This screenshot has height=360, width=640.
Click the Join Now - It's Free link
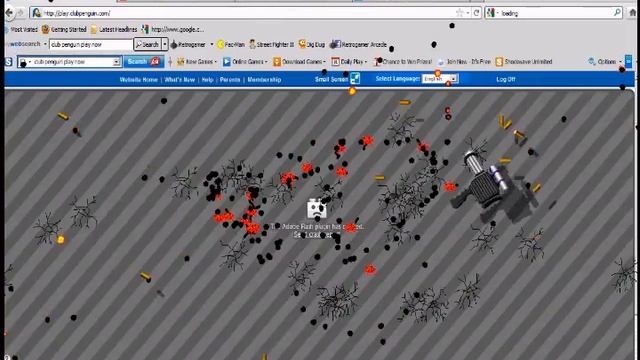click(464, 62)
